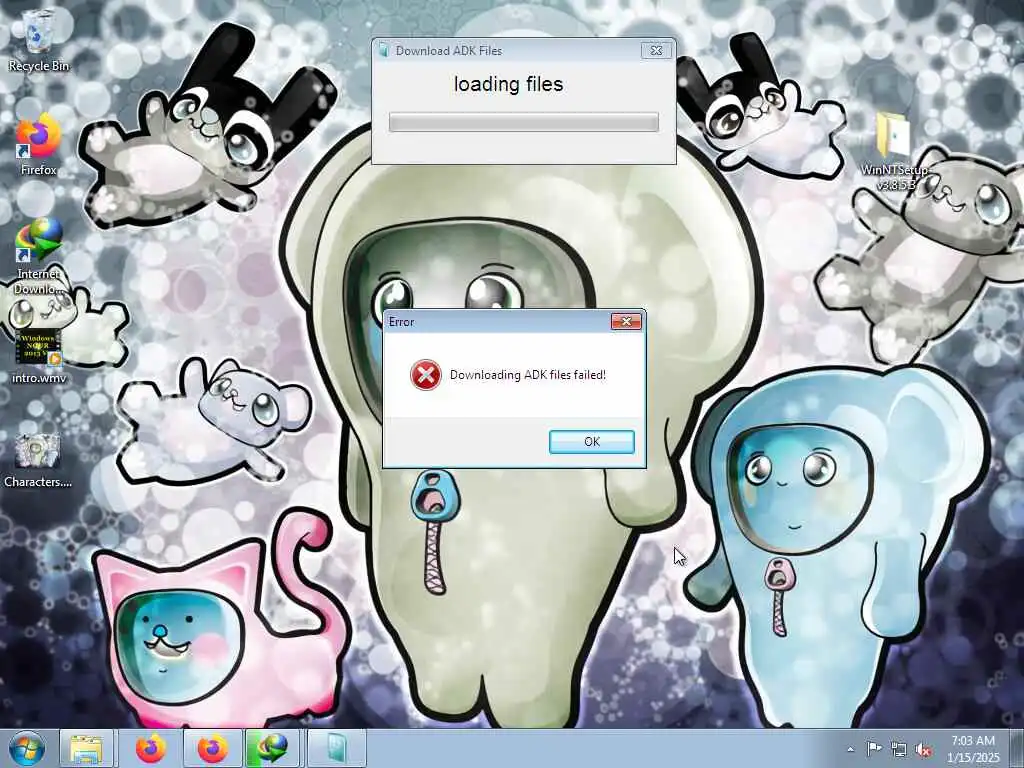
Task: Click the Error dialog title text
Action: 402,322
